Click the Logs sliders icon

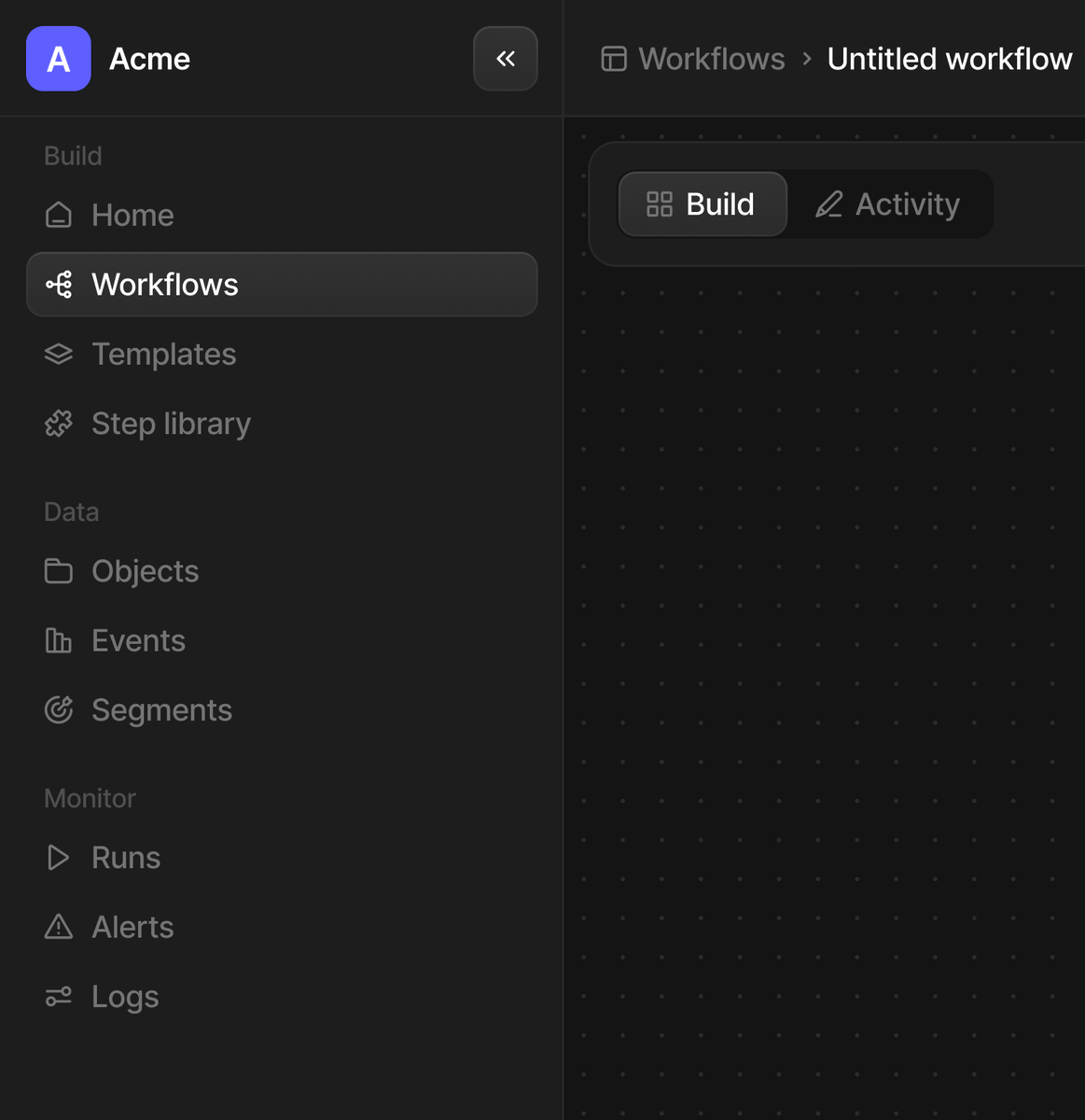pos(59,997)
